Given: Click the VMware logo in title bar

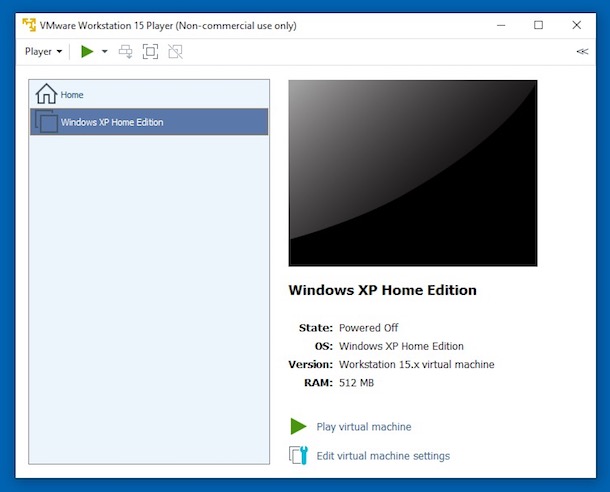Looking at the screenshot, I should [29, 25].
